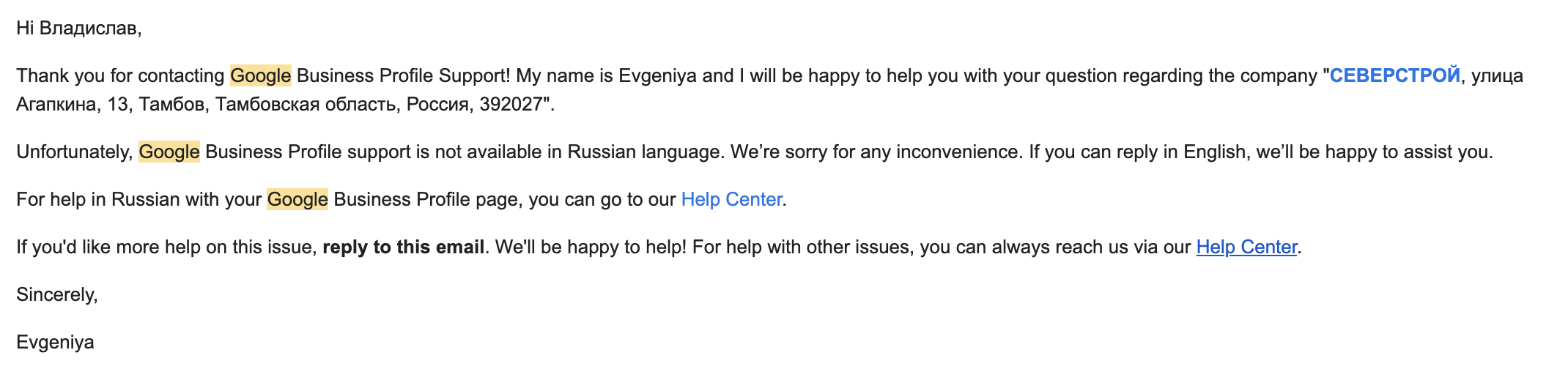
Task: Click highlighted Google in Russian help sentence
Action: pos(297,200)
